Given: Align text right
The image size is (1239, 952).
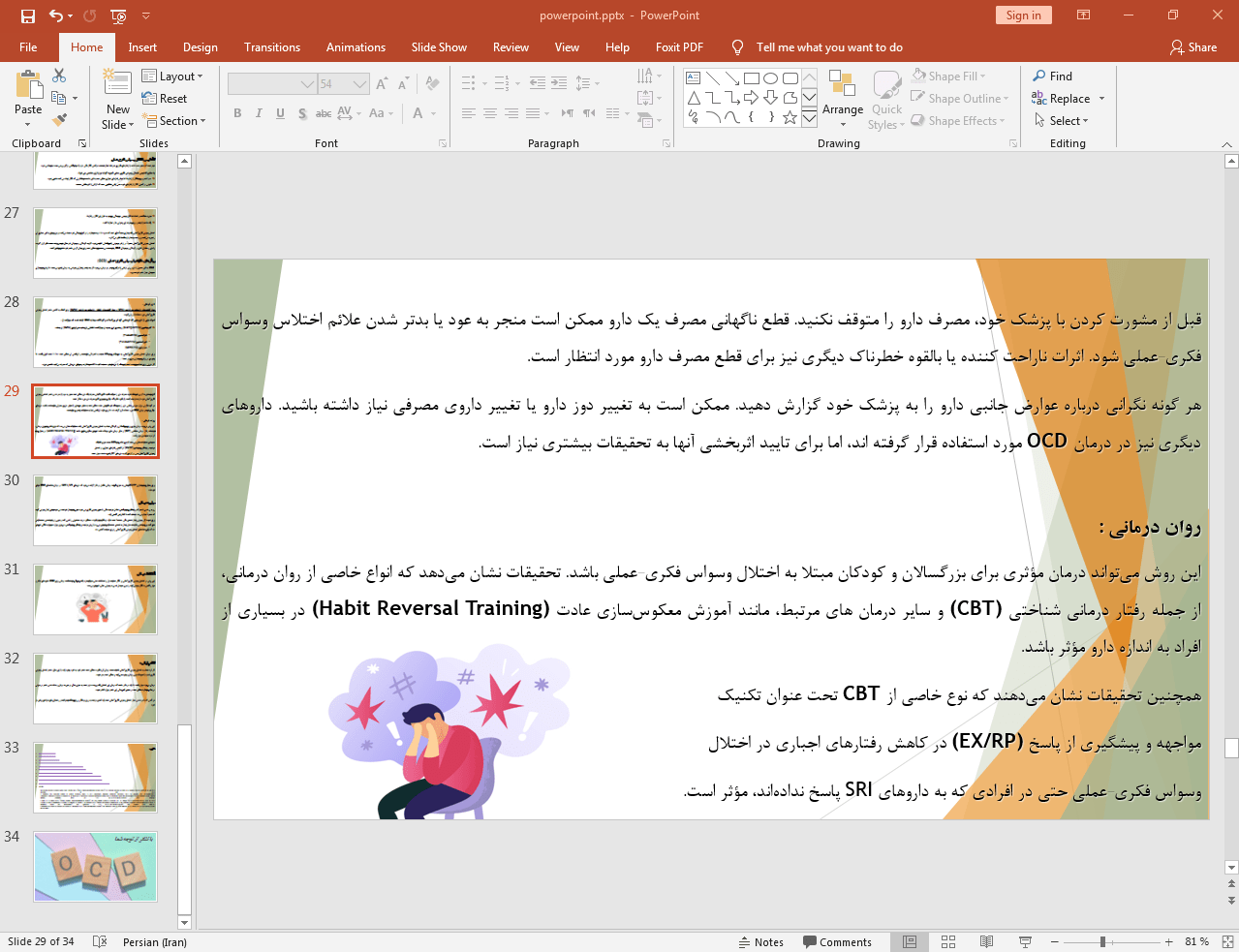Looking at the screenshot, I should click(511, 113).
